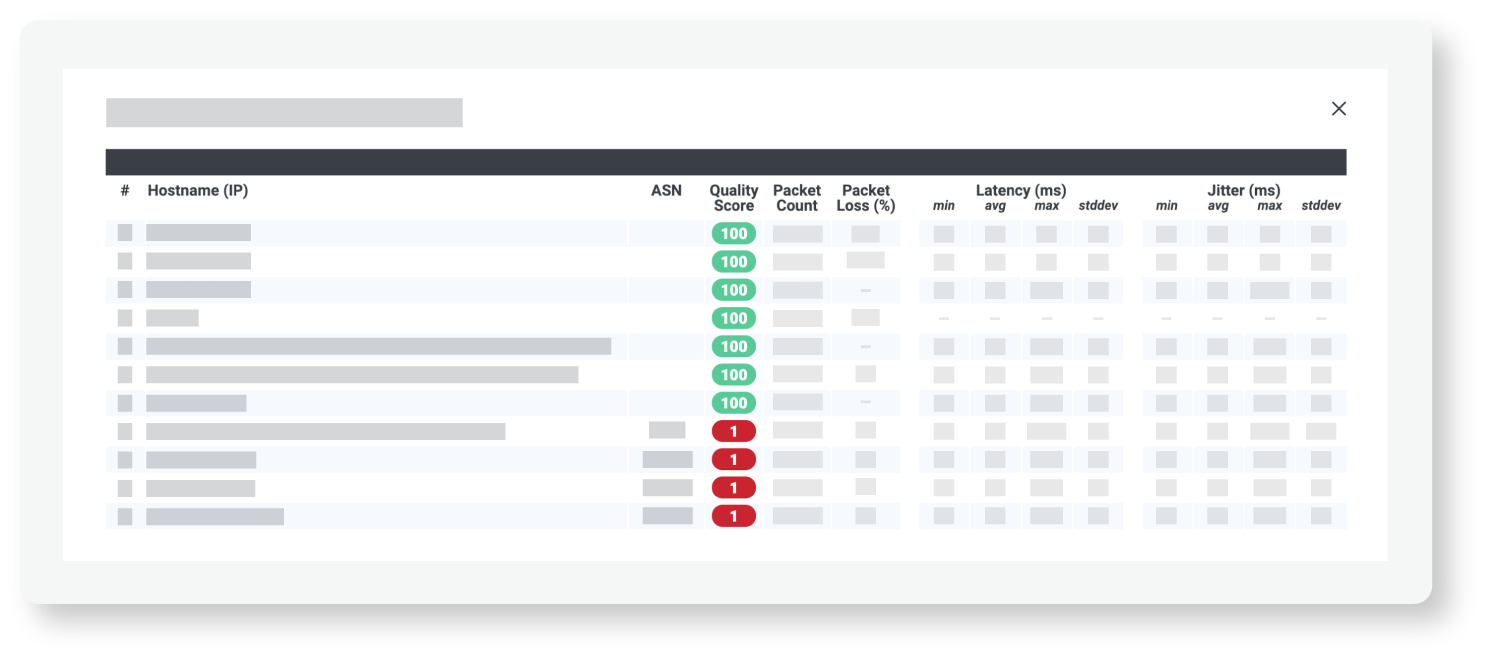Click the ASN column header
1488x659 pixels.
tap(664, 190)
